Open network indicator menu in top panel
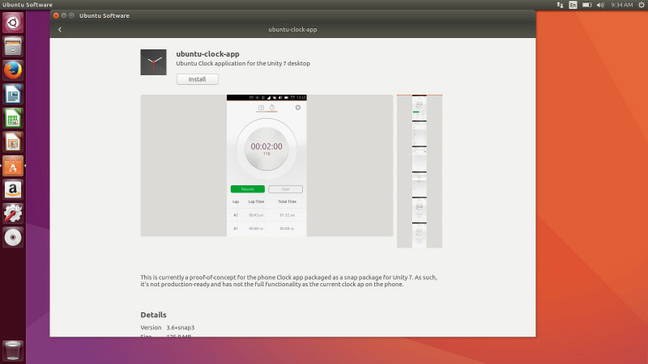 click(x=560, y=5)
